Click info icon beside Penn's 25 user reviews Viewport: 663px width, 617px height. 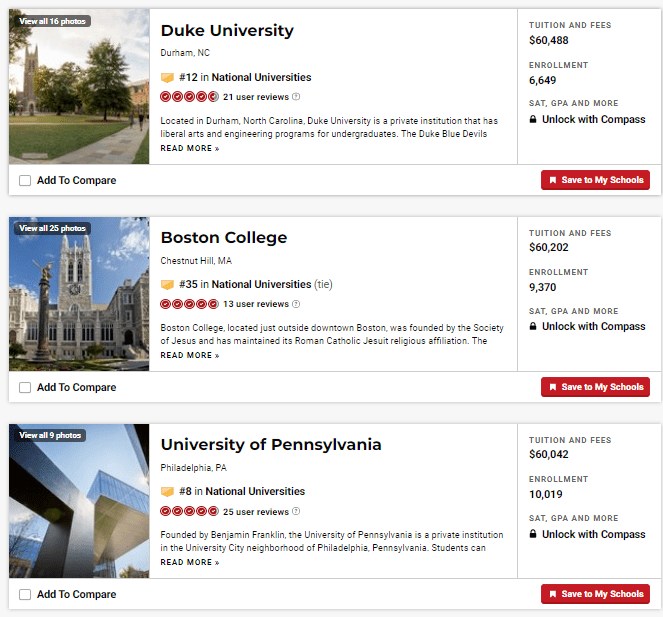coord(296,512)
